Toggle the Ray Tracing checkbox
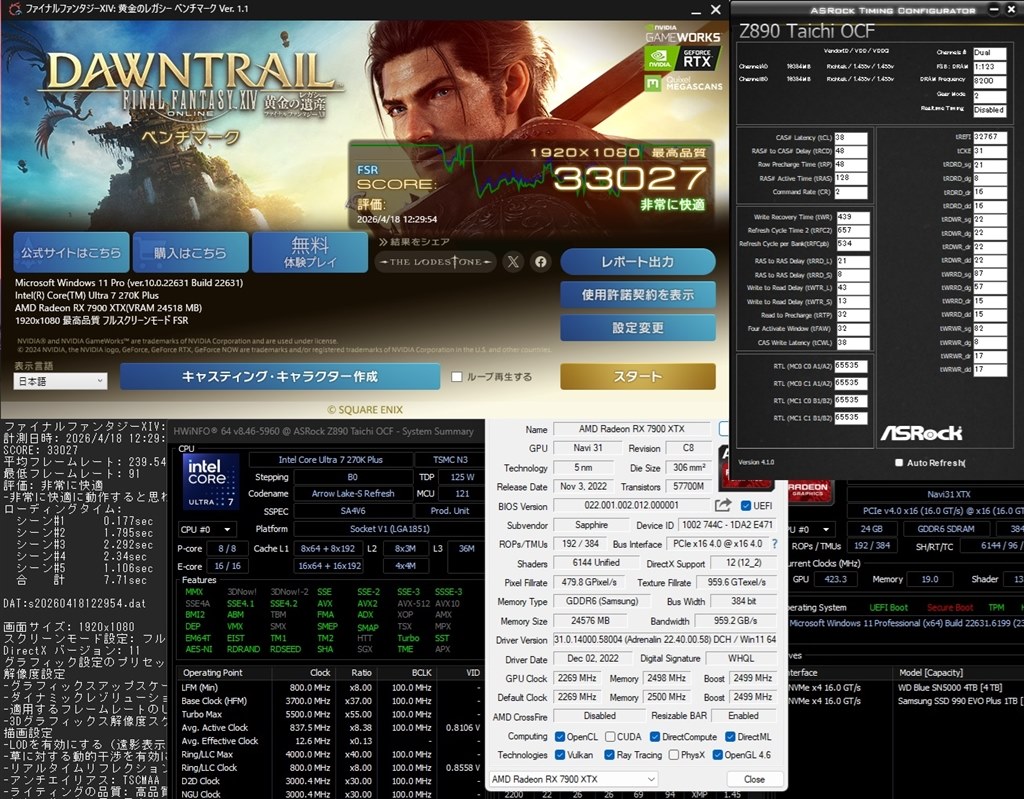Viewport: 1024px width, 799px height. [609, 755]
